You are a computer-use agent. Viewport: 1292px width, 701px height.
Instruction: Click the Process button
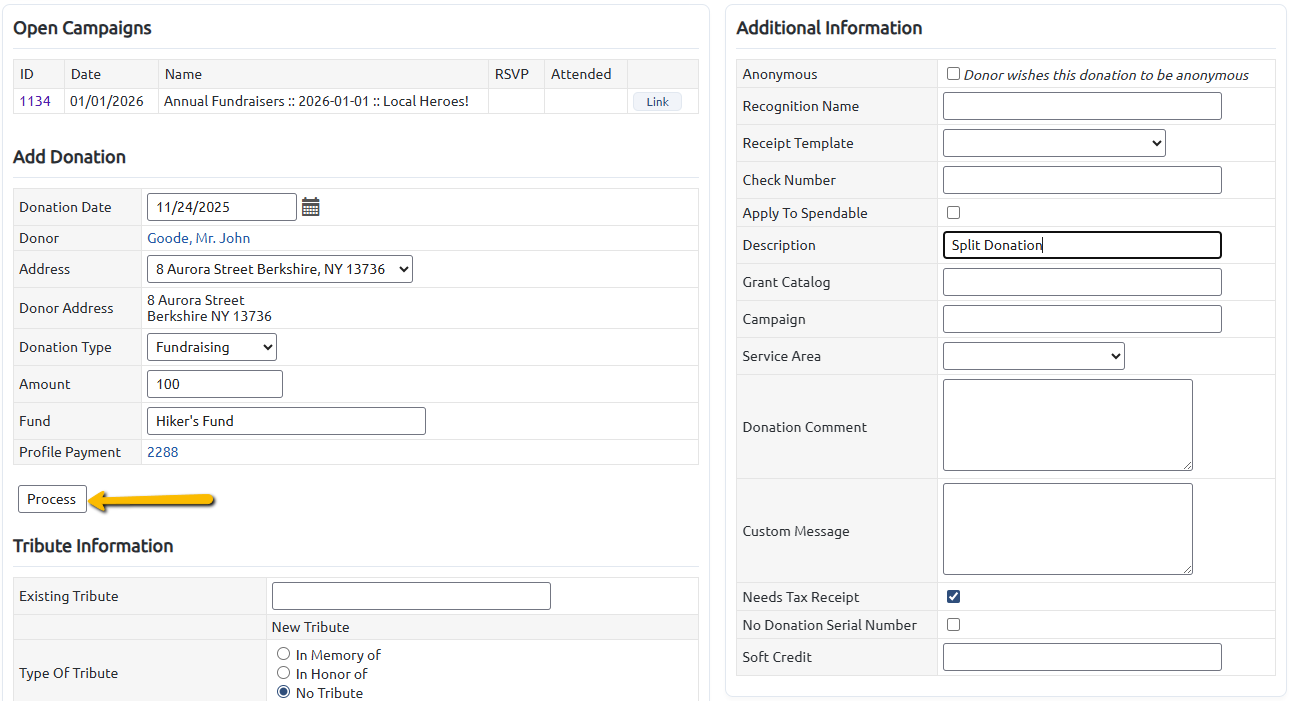coord(52,499)
